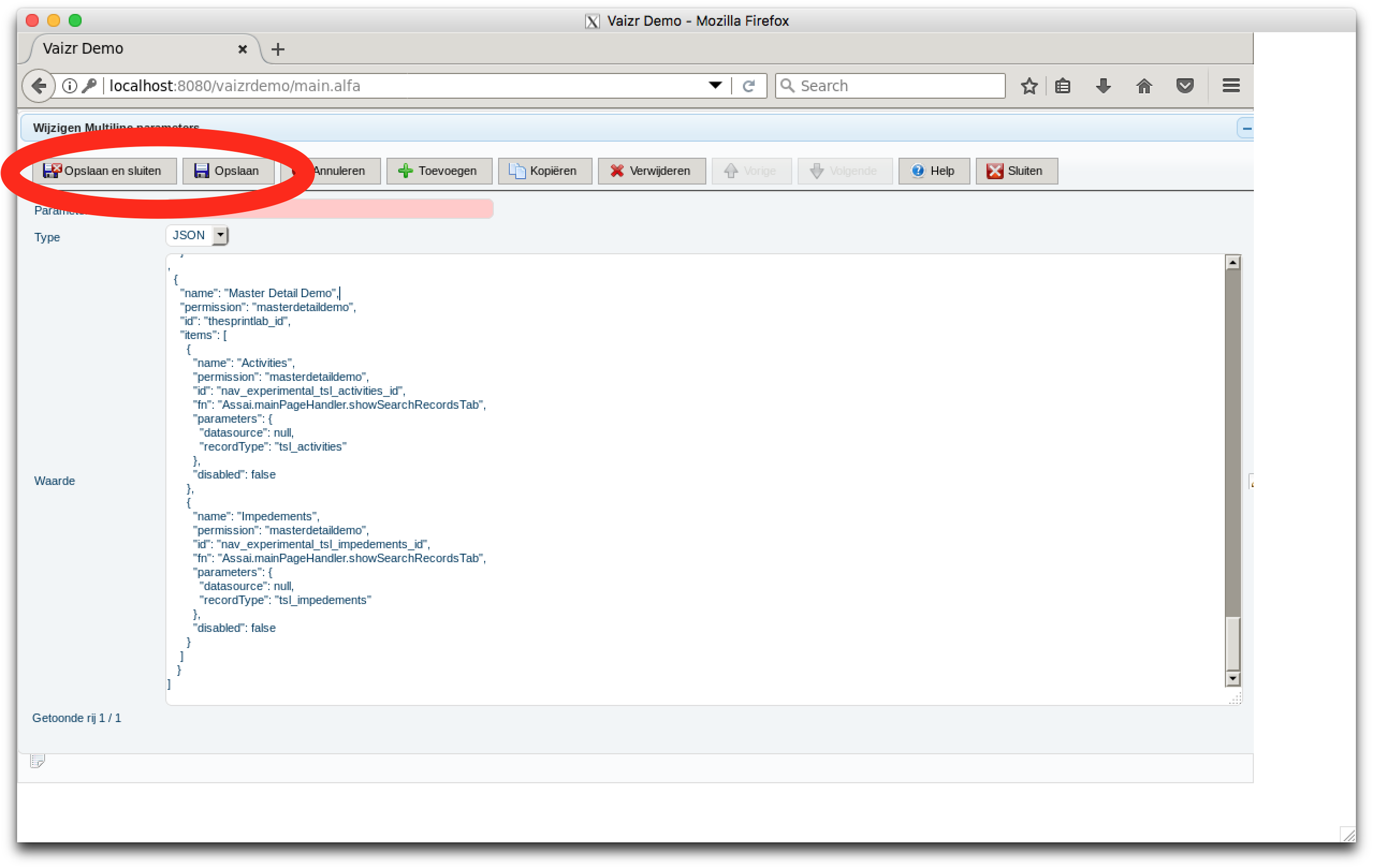This screenshot has width=1373, height=868.
Task: Close the Vaizr Demo tab
Action: [x=243, y=49]
